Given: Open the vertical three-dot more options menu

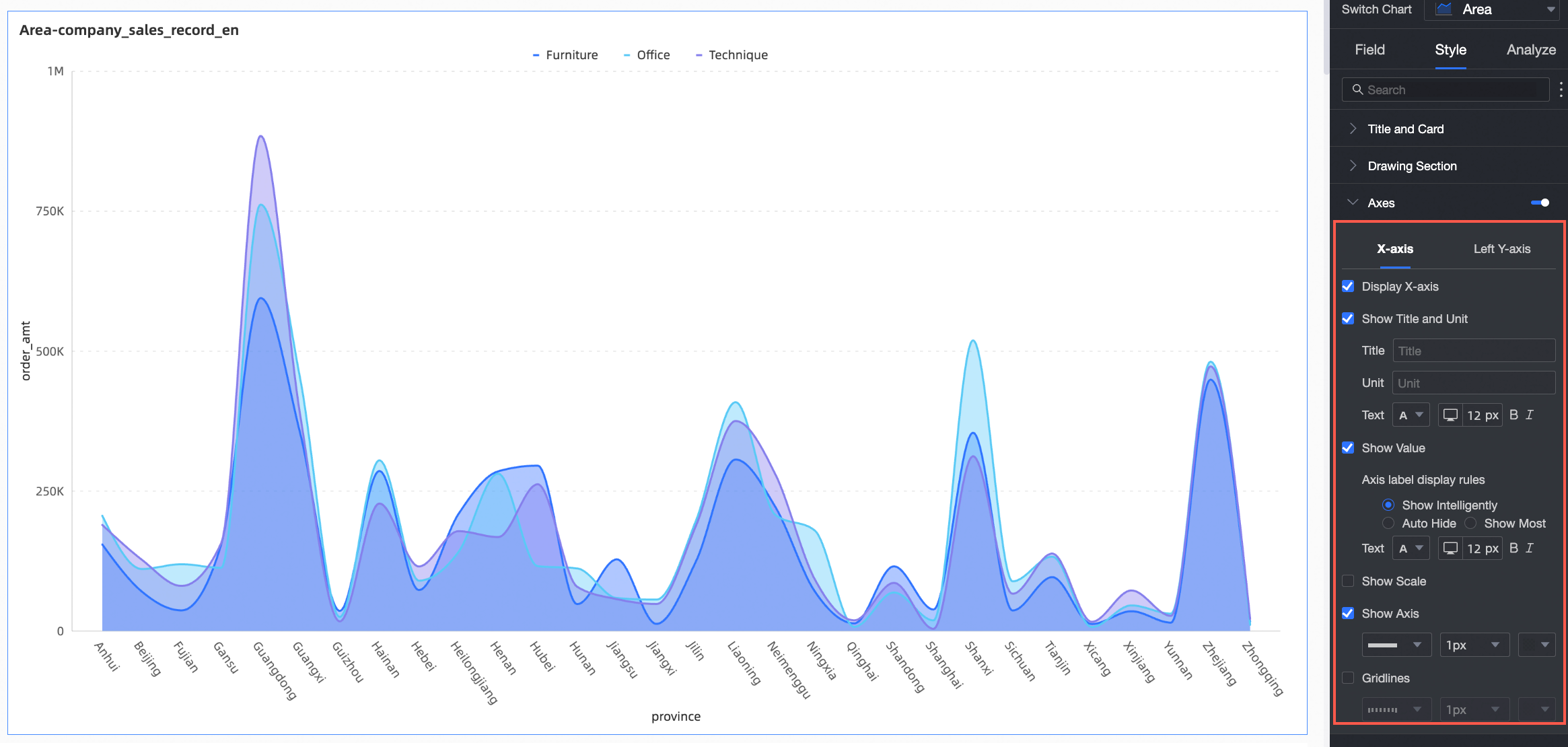Looking at the screenshot, I should [x=1561, y=90].
